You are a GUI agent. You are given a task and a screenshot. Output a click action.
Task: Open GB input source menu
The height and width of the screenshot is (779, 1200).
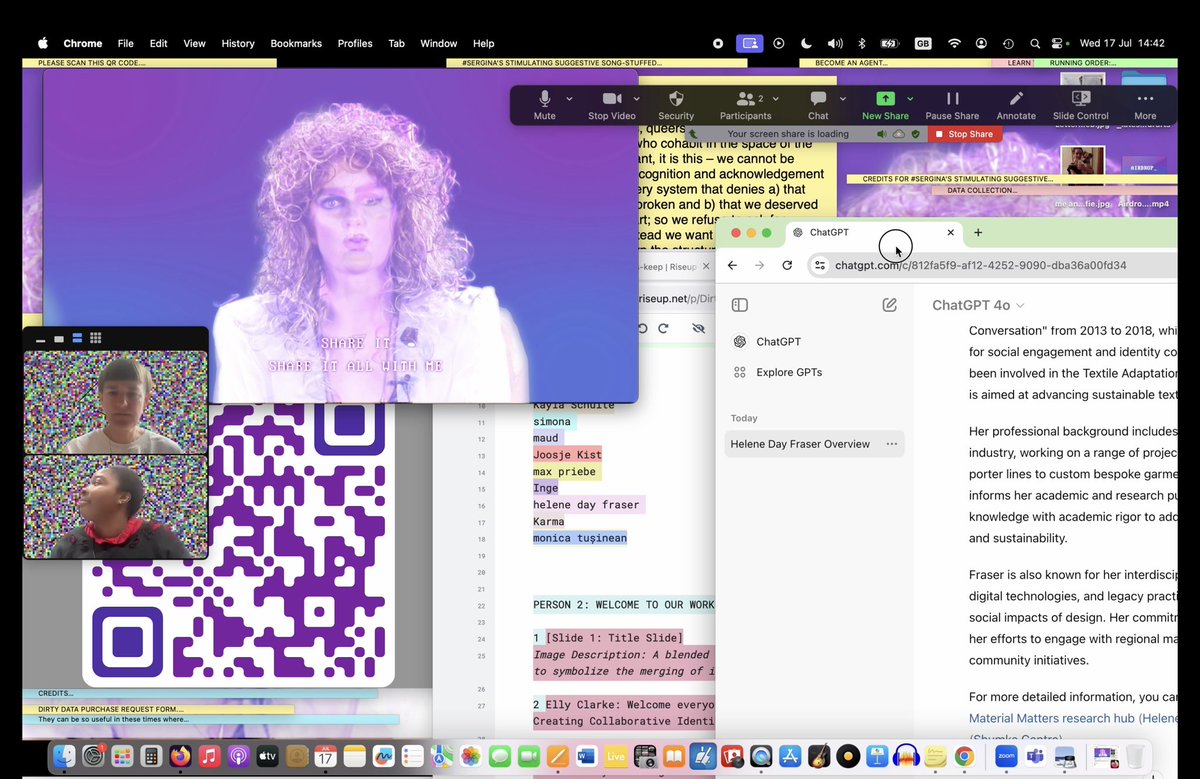pos(923,43)
